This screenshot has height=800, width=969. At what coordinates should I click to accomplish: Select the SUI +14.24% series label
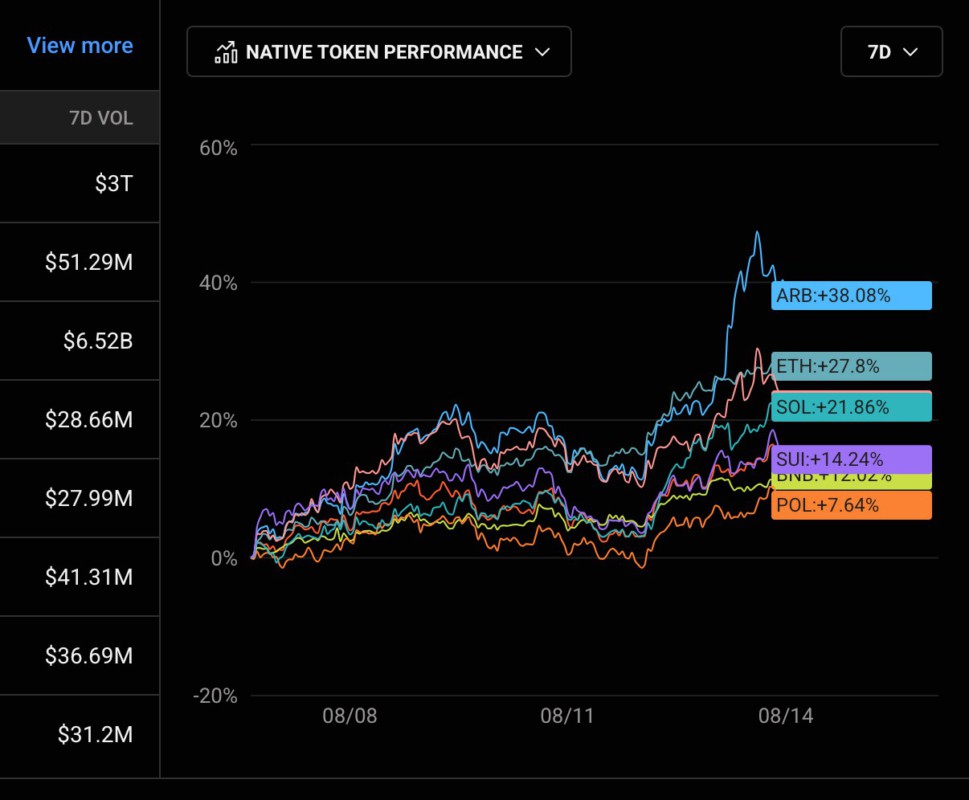click(x=851, y=460)
